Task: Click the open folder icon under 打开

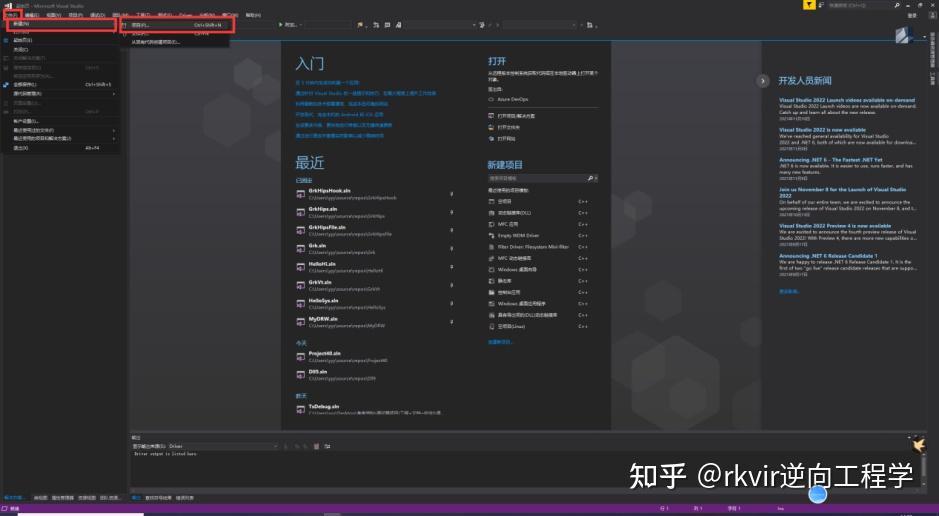Action: point(491,127)
